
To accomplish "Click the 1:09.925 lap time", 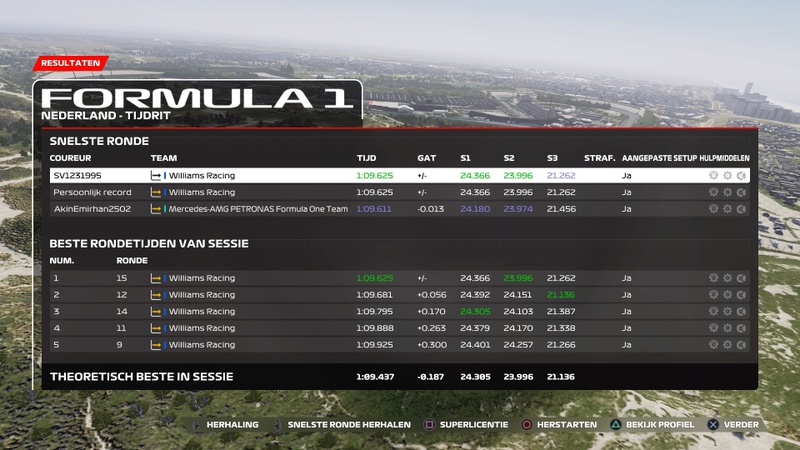I will [x=374, y=345].
